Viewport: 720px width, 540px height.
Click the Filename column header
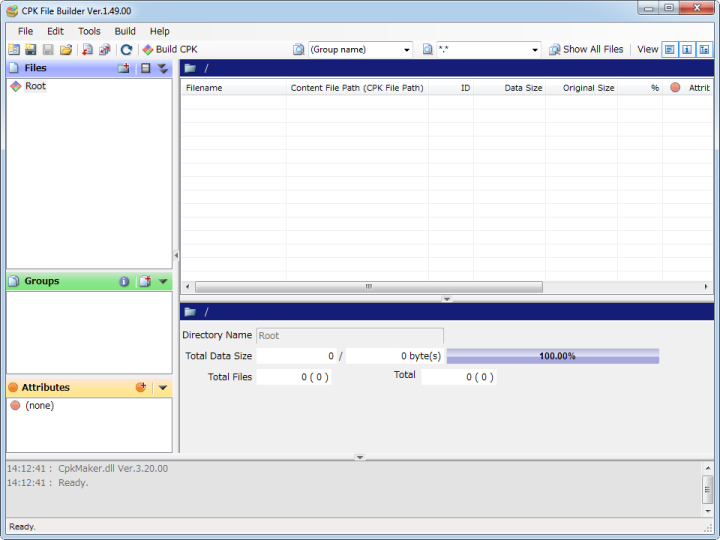[x=233, y=88]
